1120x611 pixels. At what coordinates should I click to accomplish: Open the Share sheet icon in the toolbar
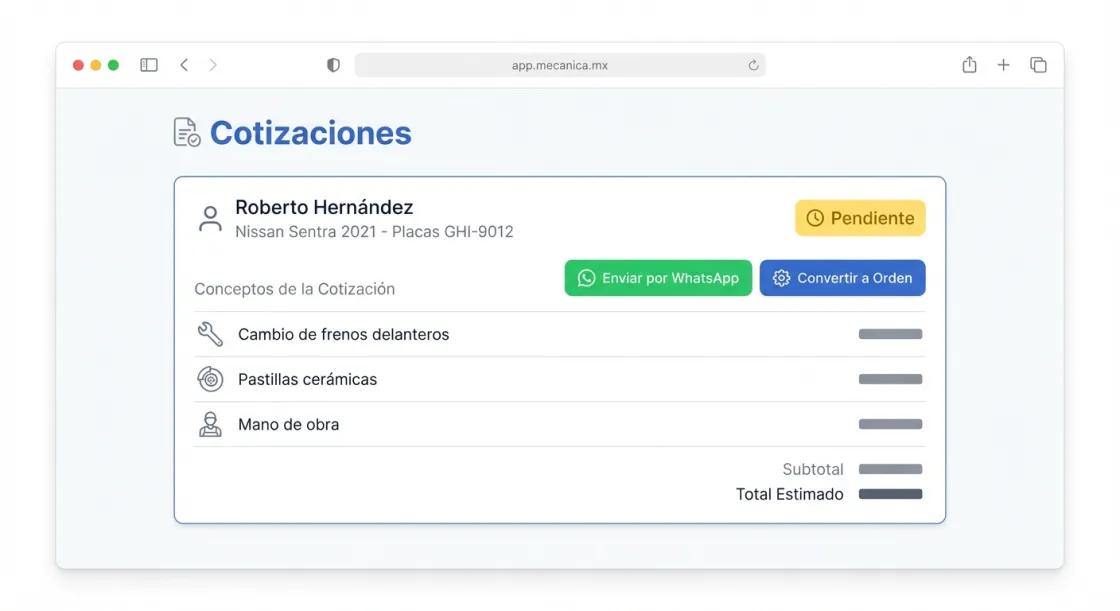[968, 64]
